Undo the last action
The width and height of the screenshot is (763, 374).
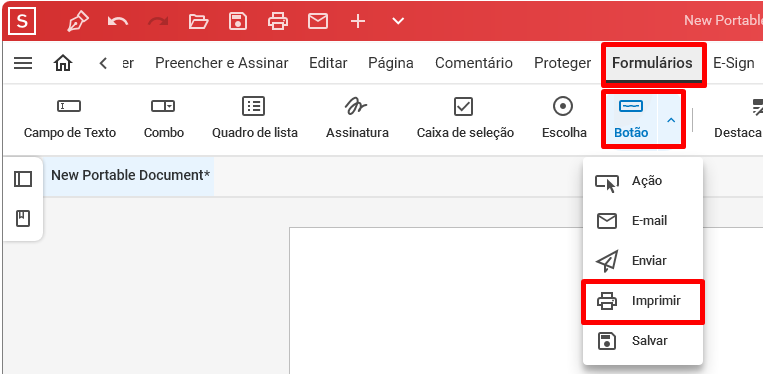(118, 21)
